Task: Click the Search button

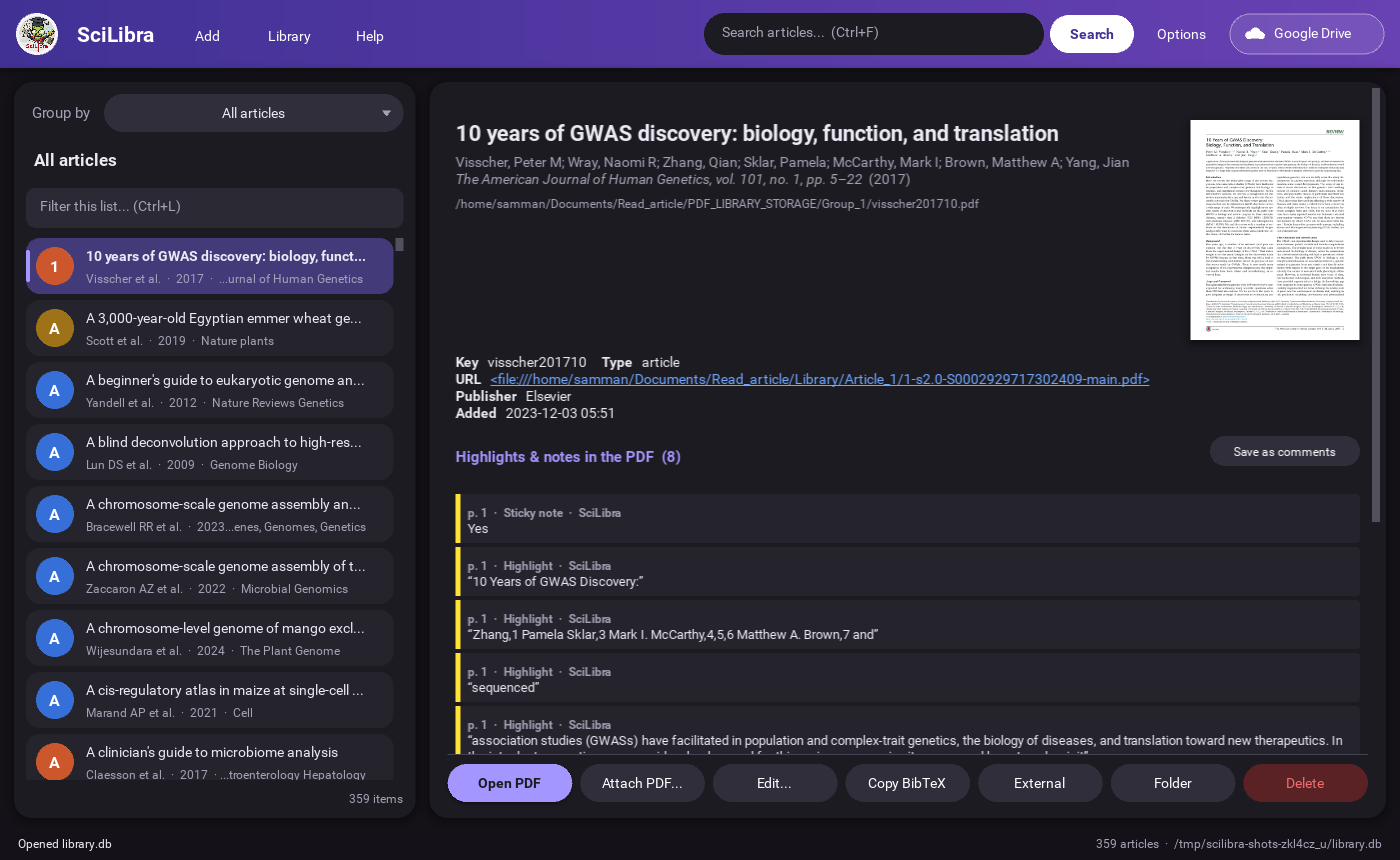Action: click(1092, 34)
